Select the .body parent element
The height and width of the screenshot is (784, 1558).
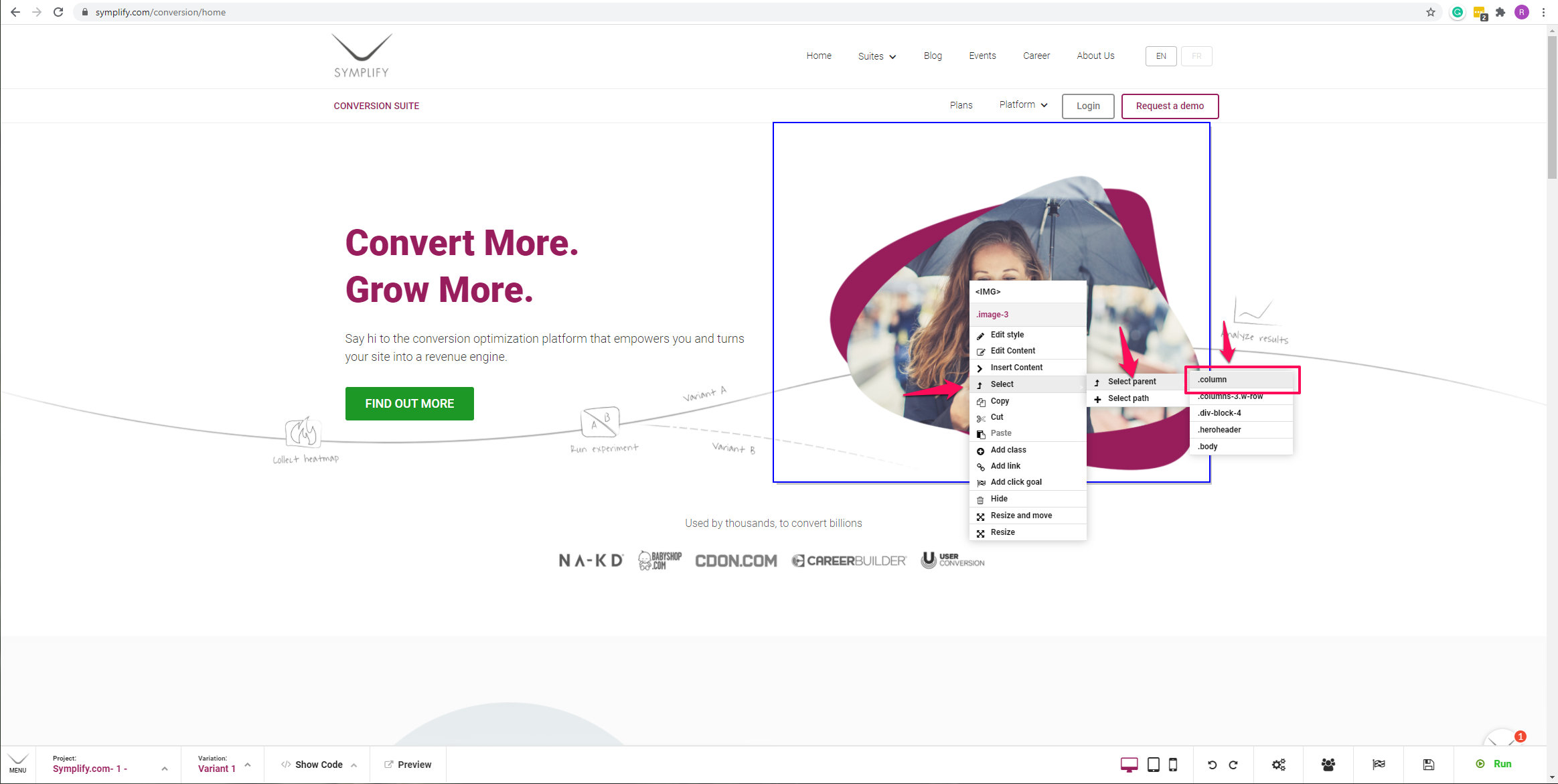coord(1241,447)
